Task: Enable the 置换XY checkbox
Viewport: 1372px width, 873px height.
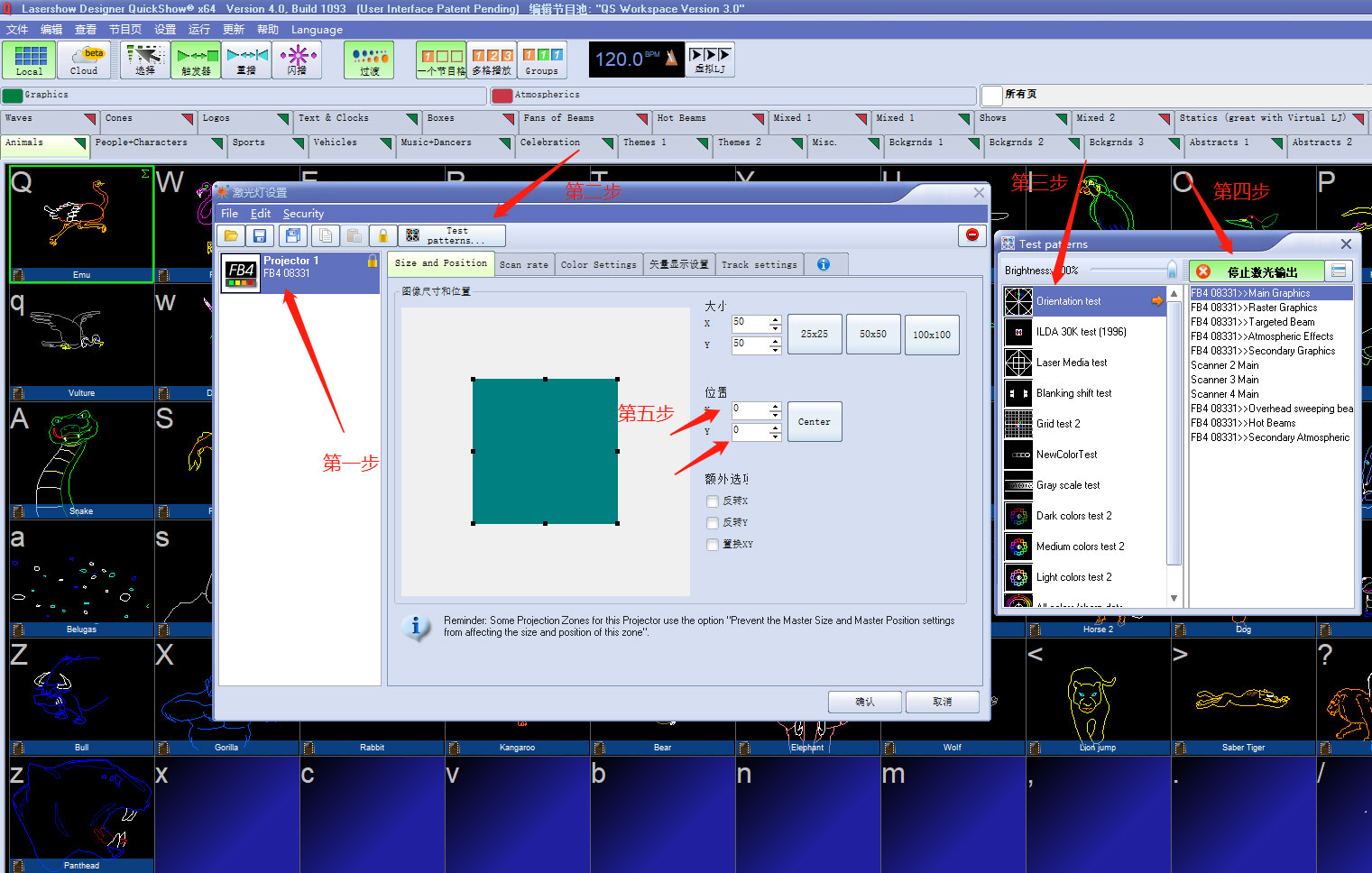Action: pyautogui.click(x=713, y=545)
